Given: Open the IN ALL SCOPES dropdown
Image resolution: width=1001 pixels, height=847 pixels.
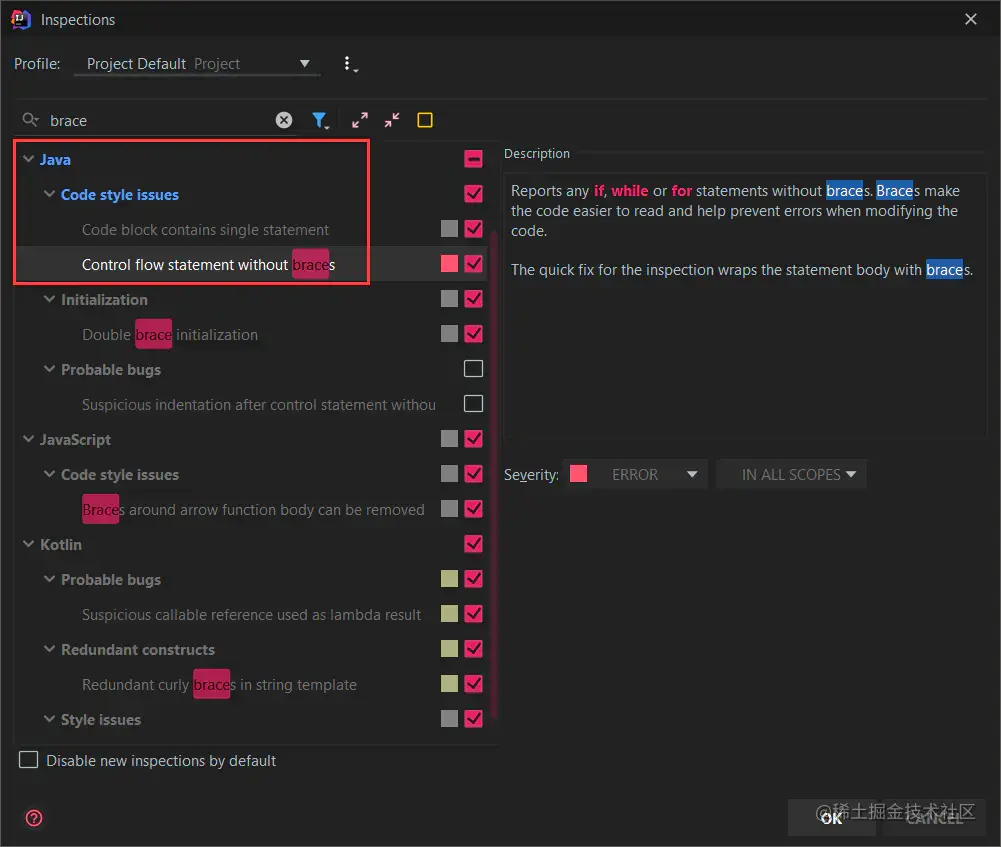Looking at the screenshot, I should click(x=792, y=474).
